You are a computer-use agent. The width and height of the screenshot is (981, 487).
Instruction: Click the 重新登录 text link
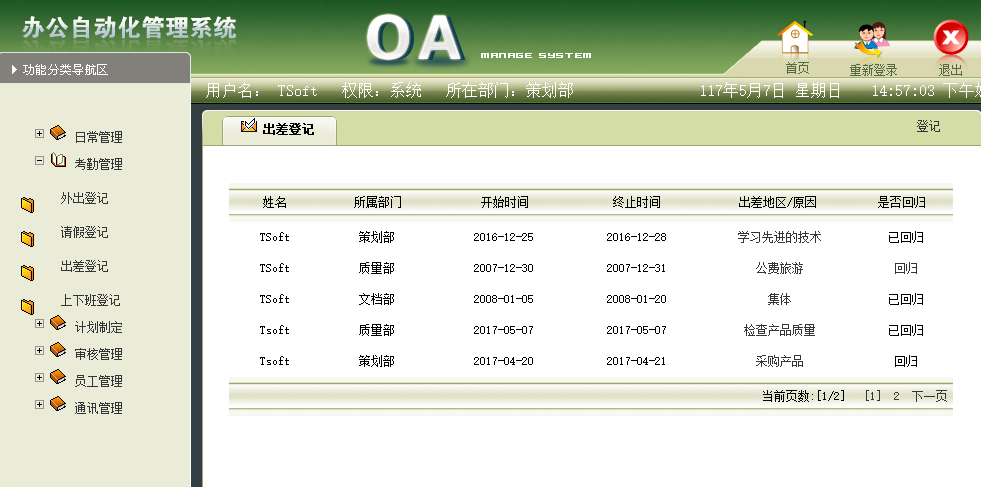(x=873, y=70)
